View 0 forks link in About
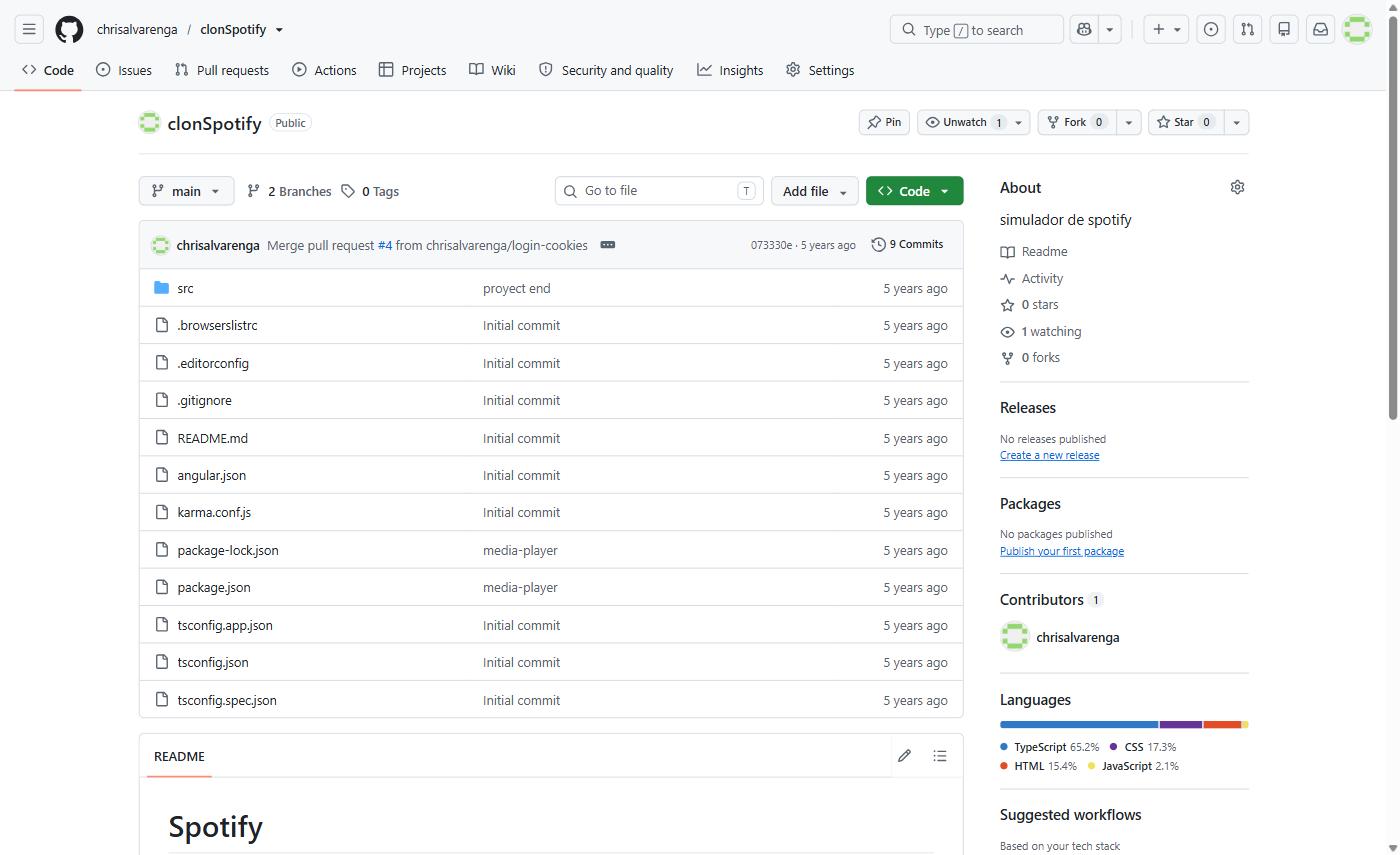The image size is (1400, 855). pyautogui.click(x=1030, y=357)
